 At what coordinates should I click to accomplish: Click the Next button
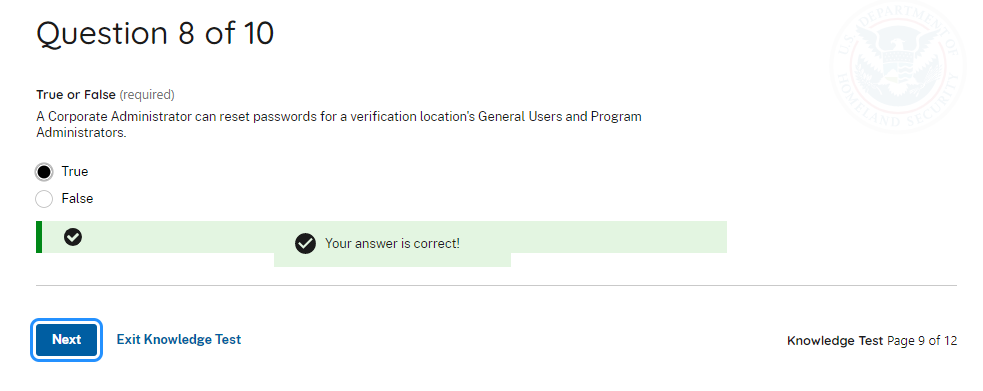66,340
